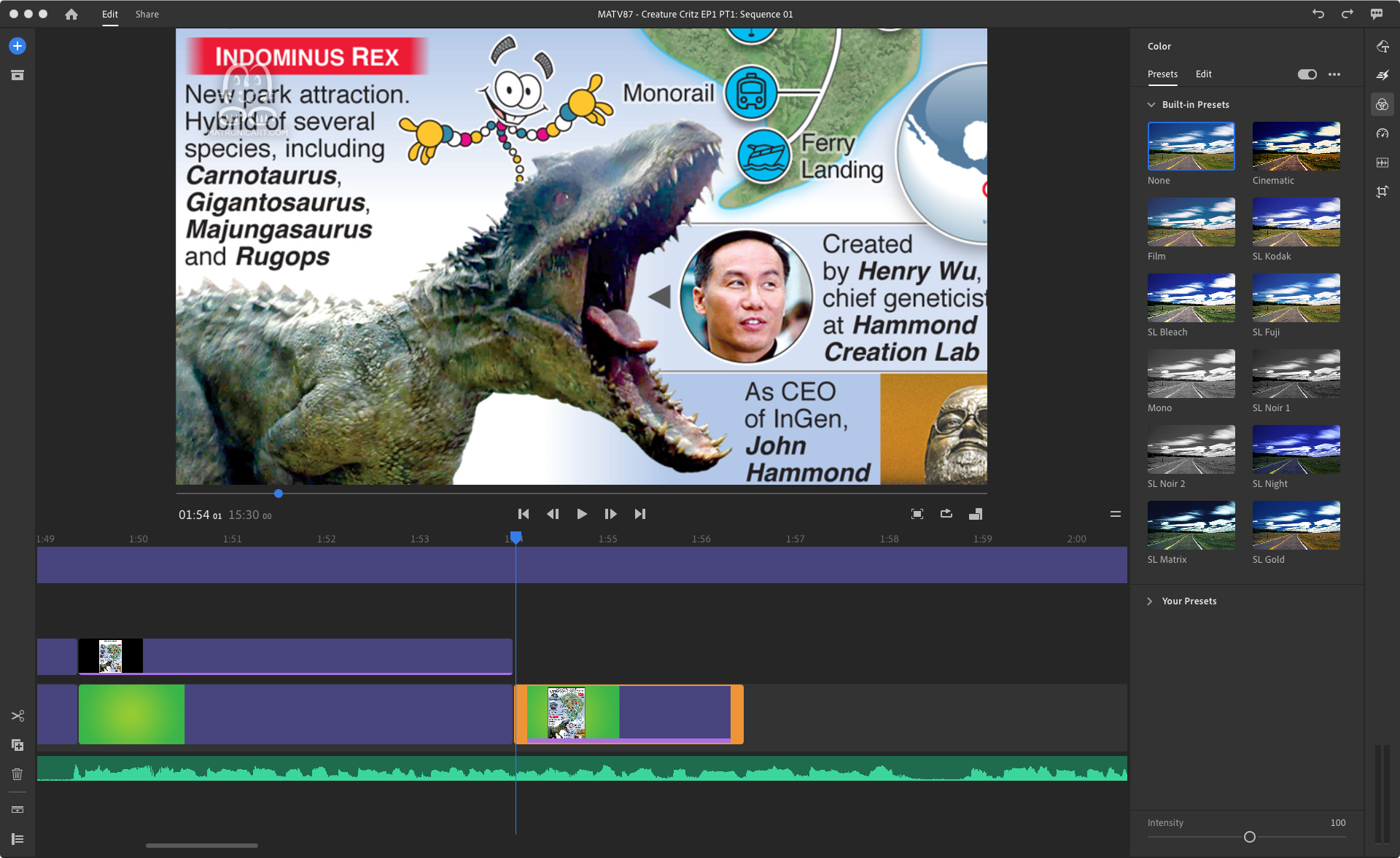This screenshot has width=1400, height=858.
Task: Click the Home icon
Action: (71, 14)
